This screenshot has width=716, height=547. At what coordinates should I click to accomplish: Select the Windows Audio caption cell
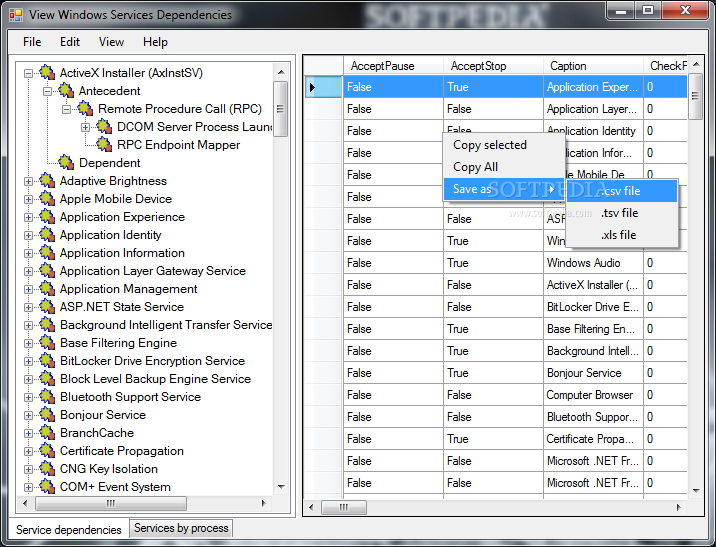click(593, 263)
